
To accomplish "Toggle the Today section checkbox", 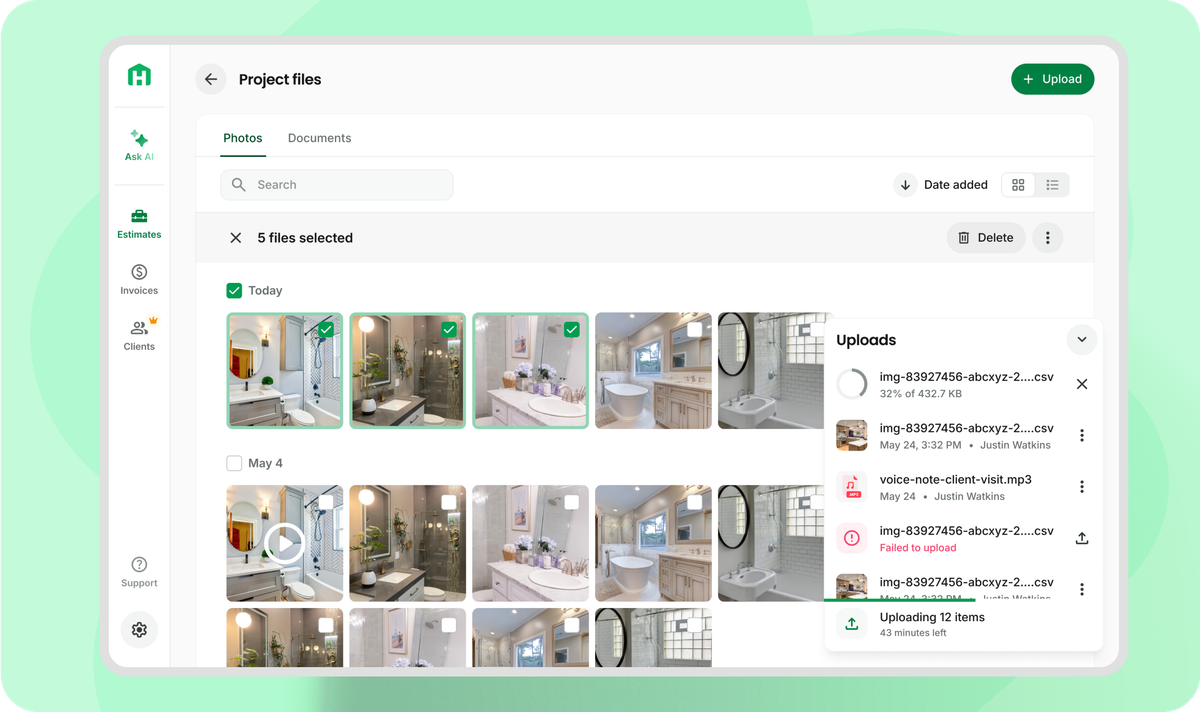I will [x=234, y=291].
